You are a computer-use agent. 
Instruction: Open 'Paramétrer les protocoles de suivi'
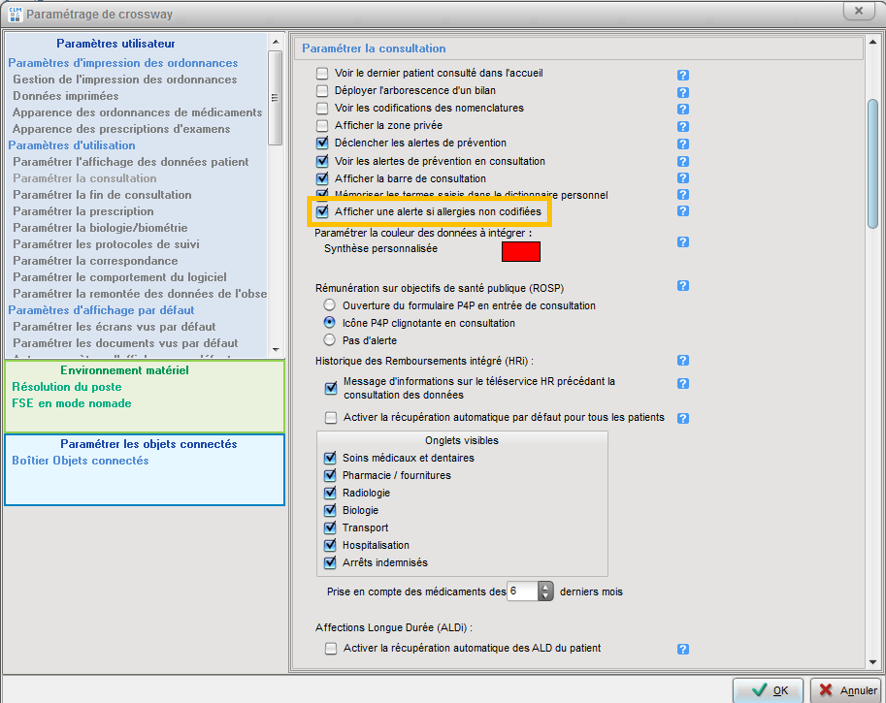pyautogui.click(x=106, y=244)
